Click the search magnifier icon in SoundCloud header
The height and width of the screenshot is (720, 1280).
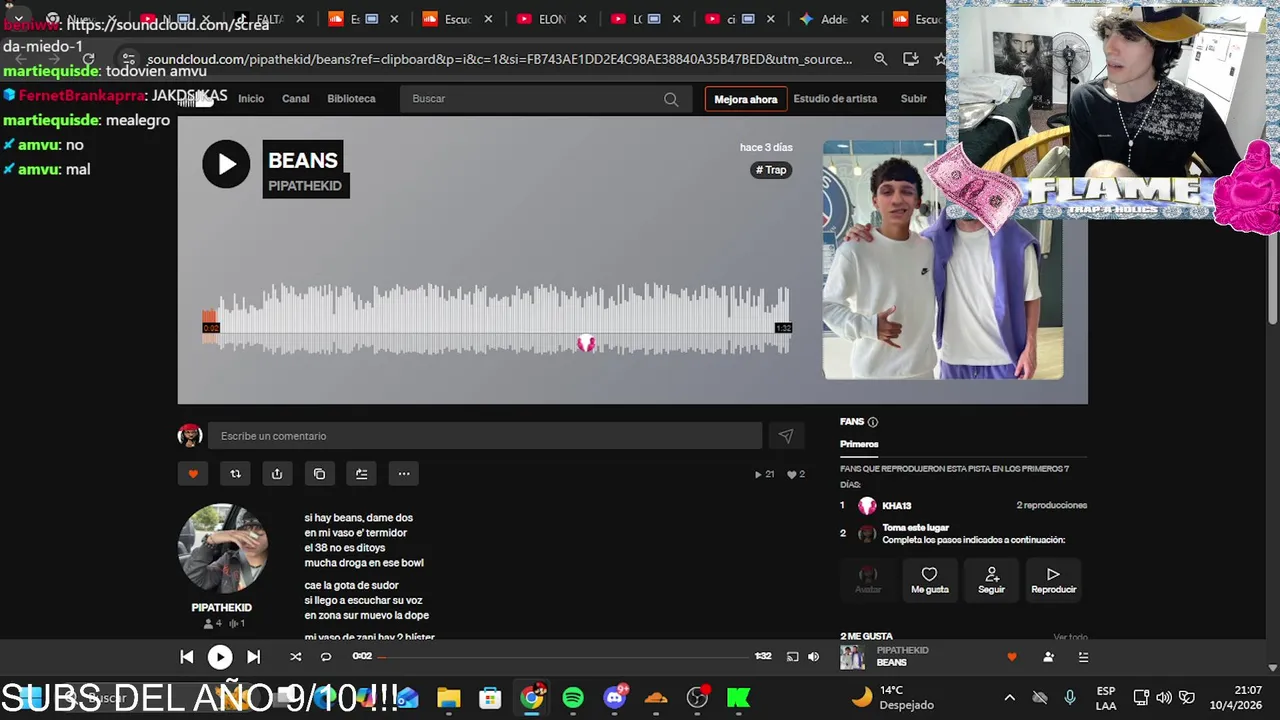pos(671,99)
